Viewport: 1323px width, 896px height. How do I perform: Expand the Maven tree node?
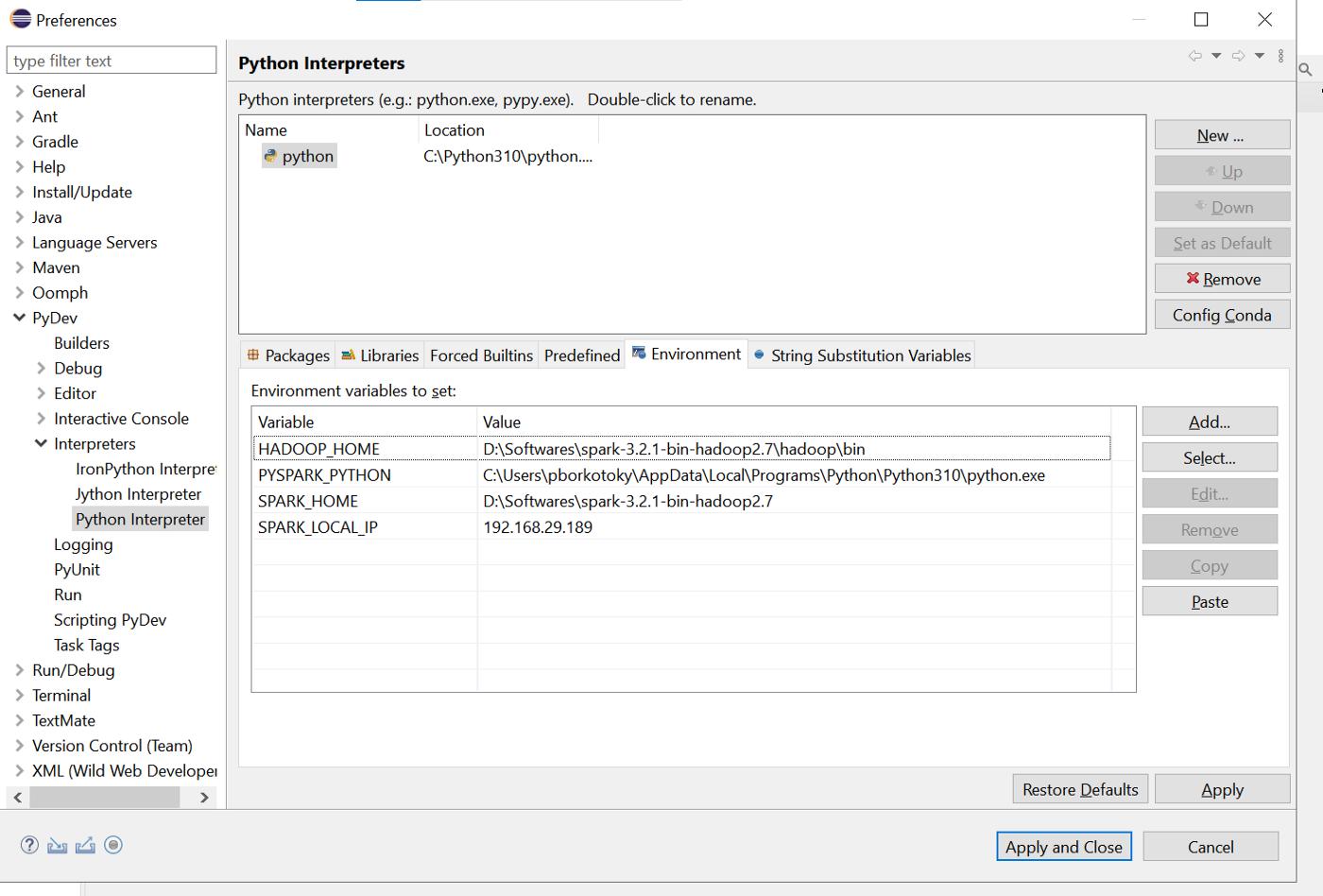click(19, 267)
